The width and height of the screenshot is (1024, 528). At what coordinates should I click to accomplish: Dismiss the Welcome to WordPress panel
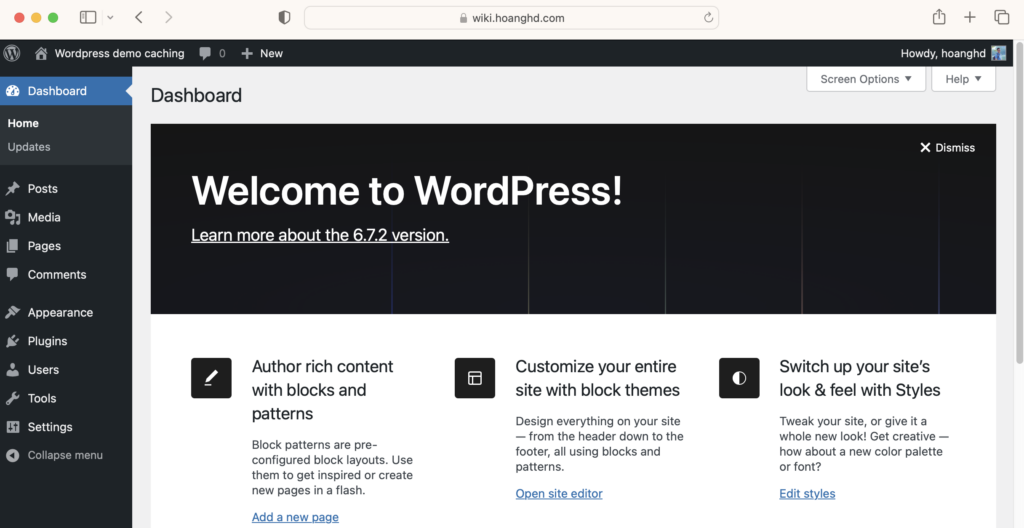947,148
